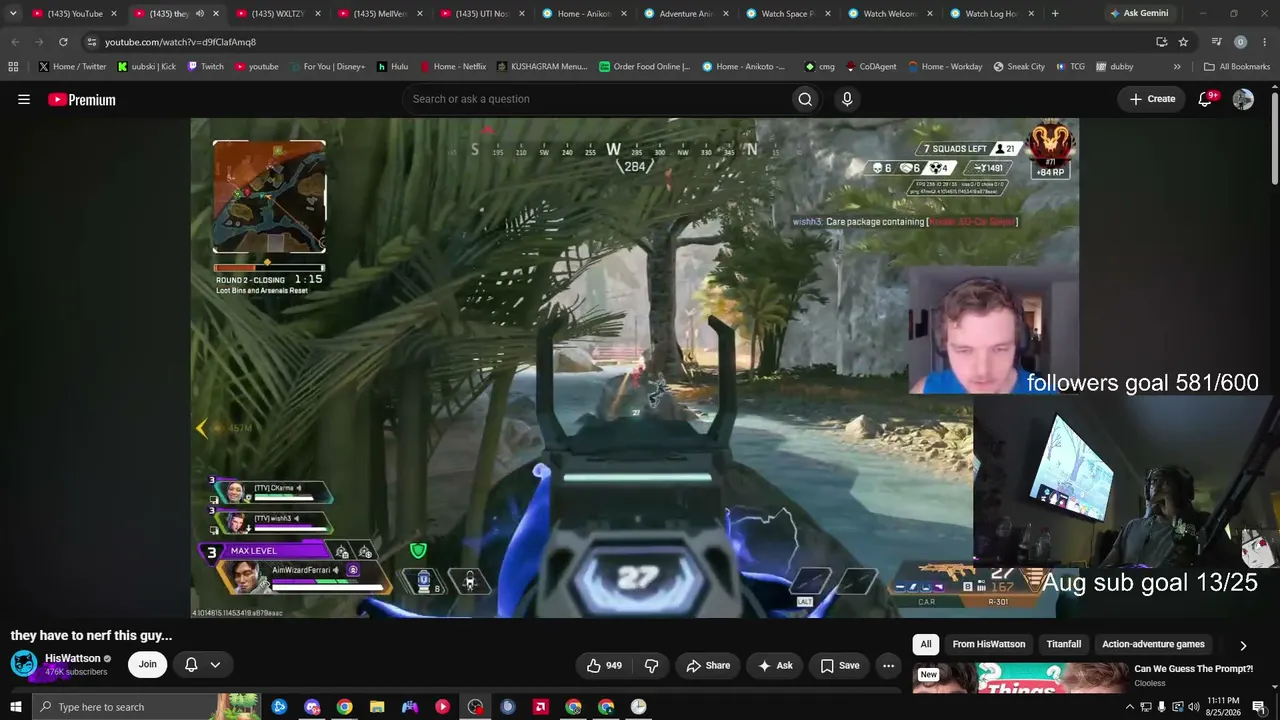Click the Windows taskbar search box

[146, 707]
